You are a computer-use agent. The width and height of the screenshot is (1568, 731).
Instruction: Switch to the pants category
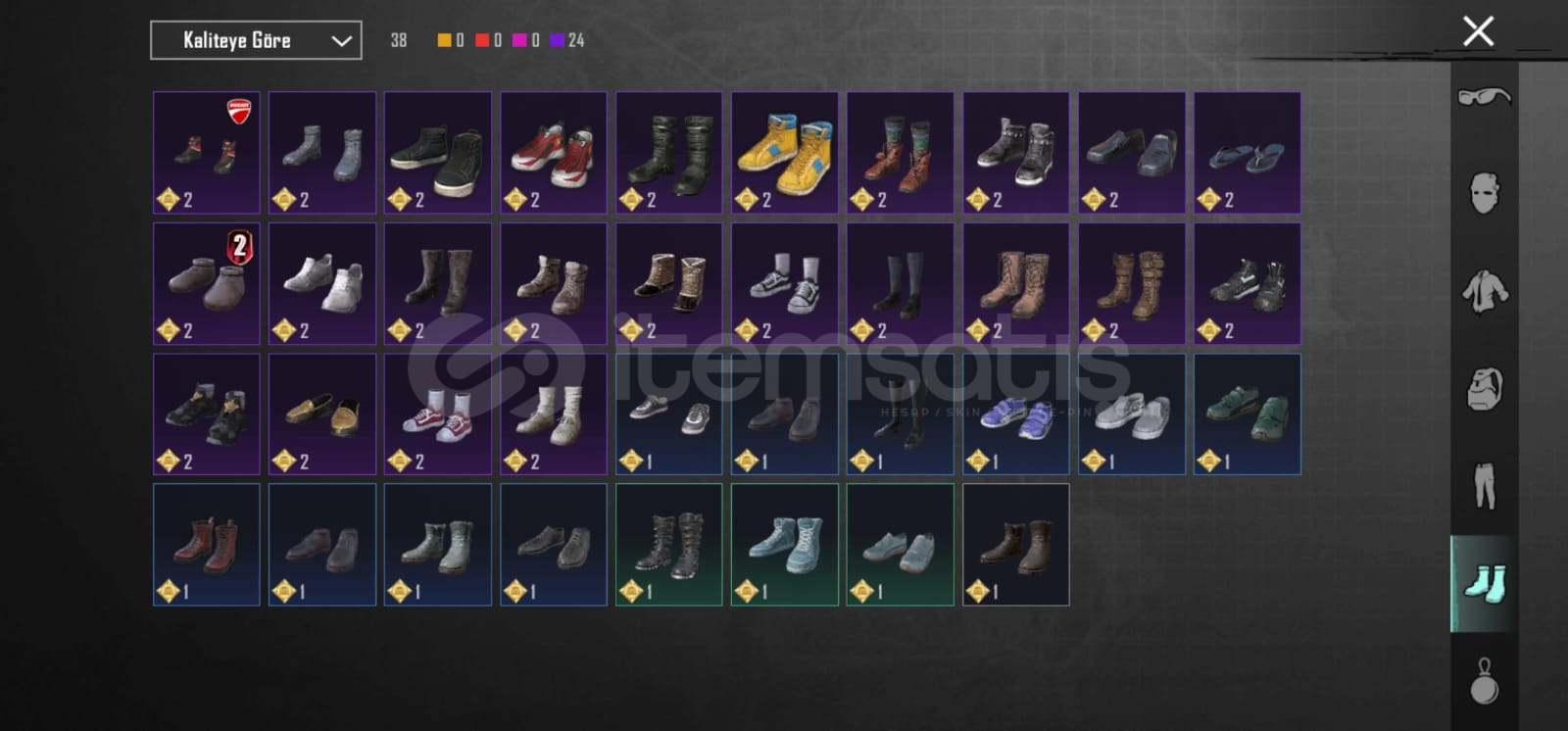(1485, 486)
